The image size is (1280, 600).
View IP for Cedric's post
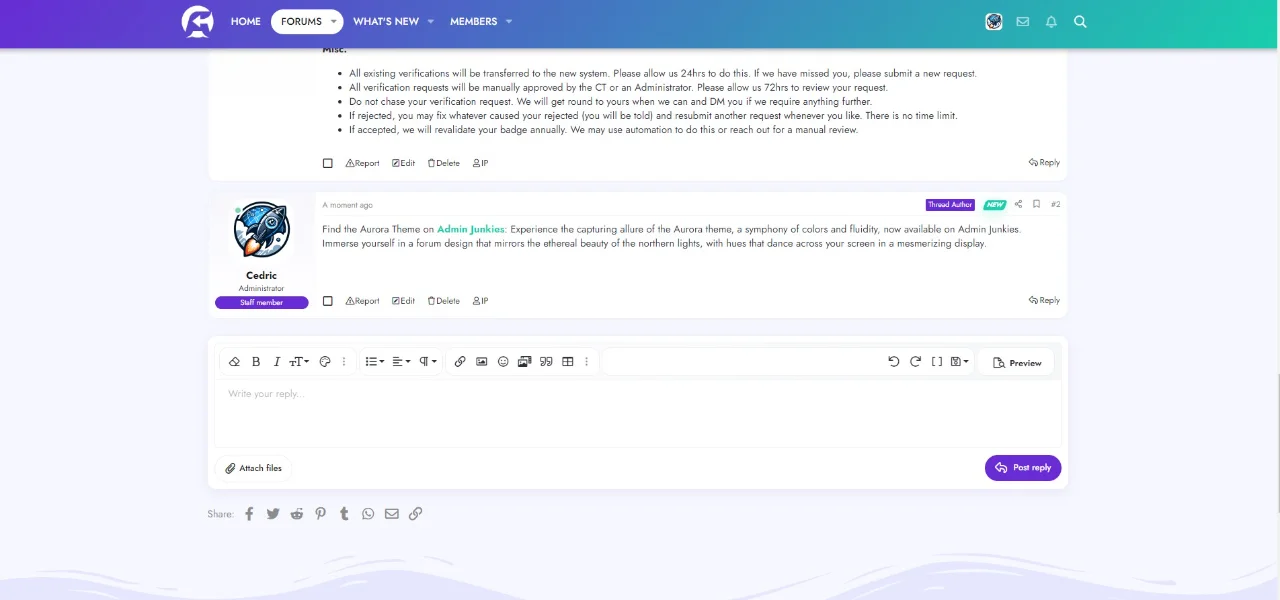[480, 301]
